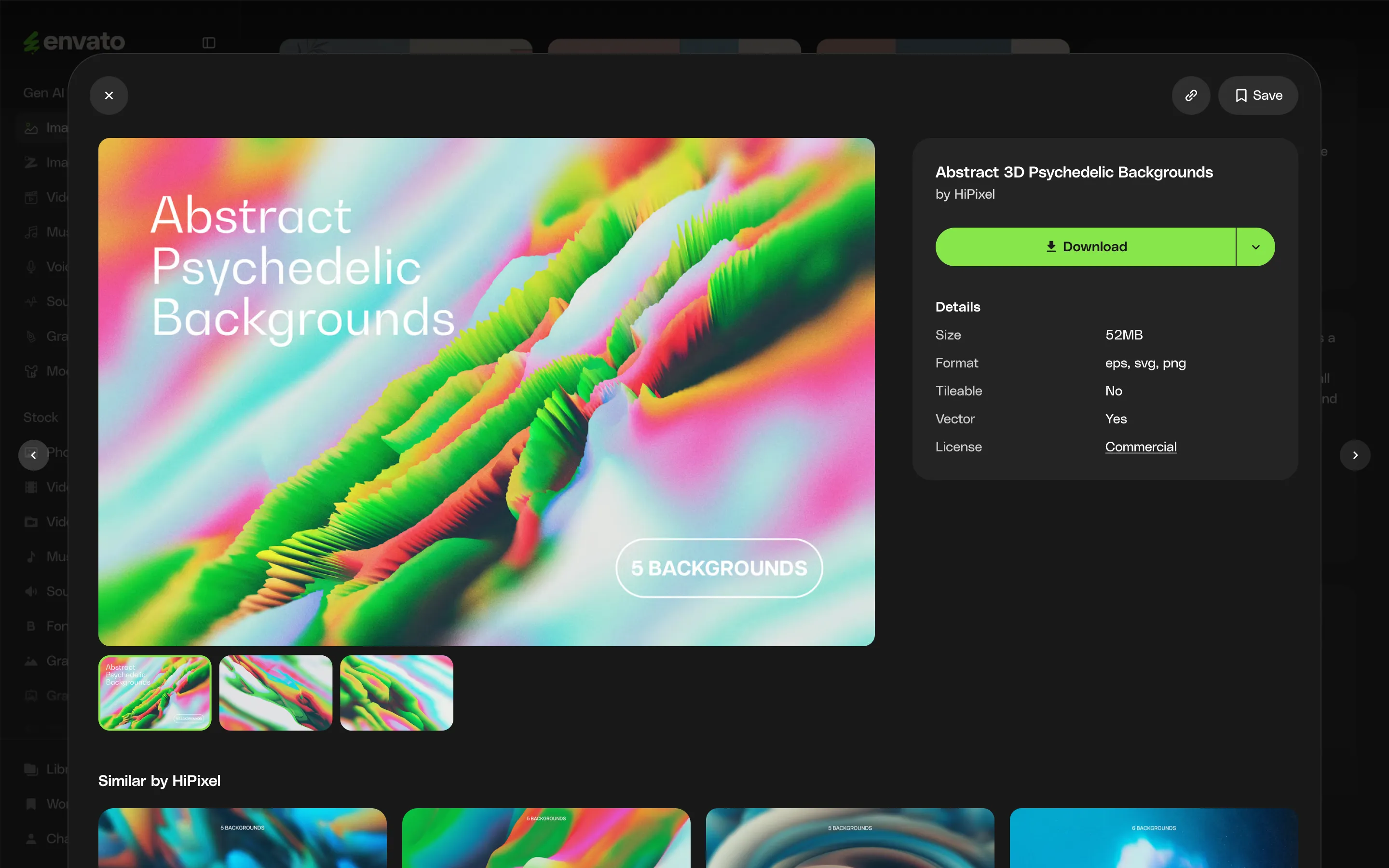
Task: Click the download arrow icon inside the Download button
Action: coord(1051,246)
